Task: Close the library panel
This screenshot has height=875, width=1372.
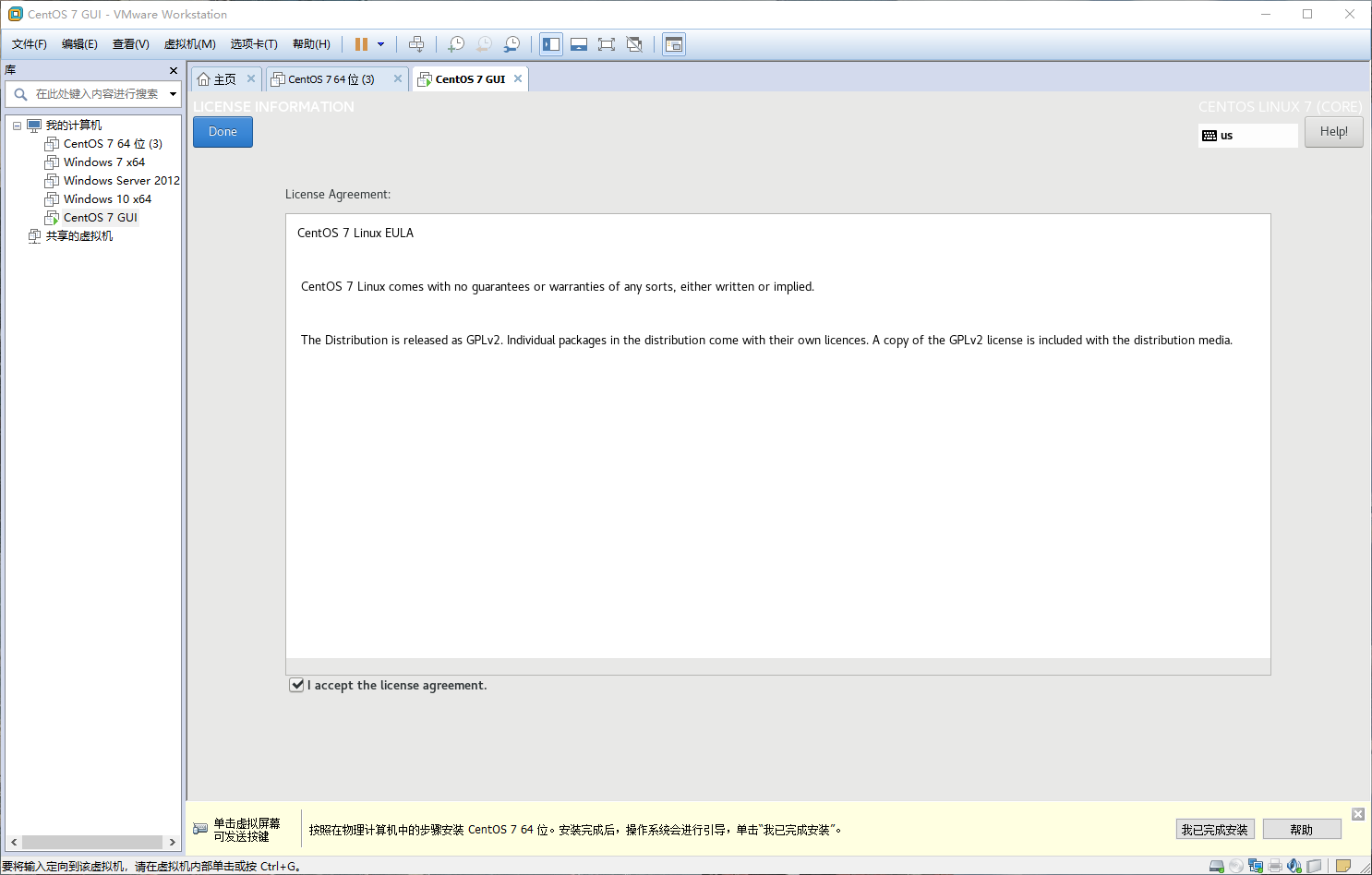Action: tap(174, 70)
